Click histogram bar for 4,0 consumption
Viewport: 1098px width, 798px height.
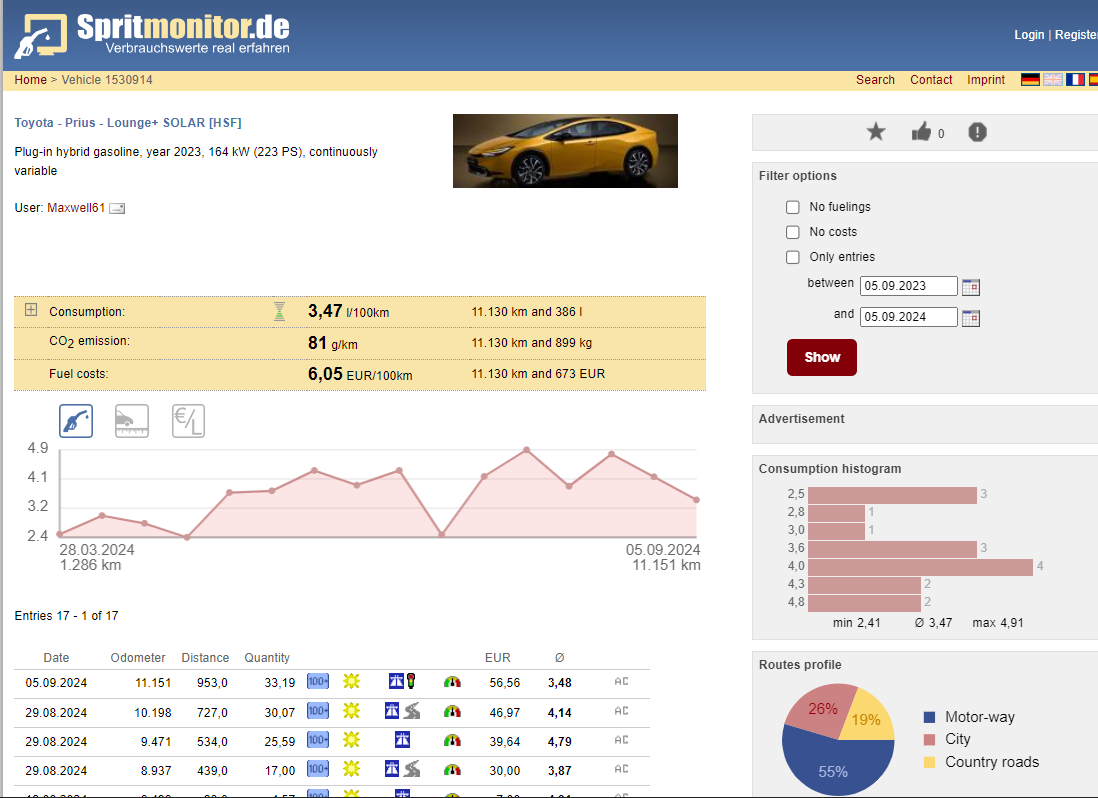(x=920, y=566)
